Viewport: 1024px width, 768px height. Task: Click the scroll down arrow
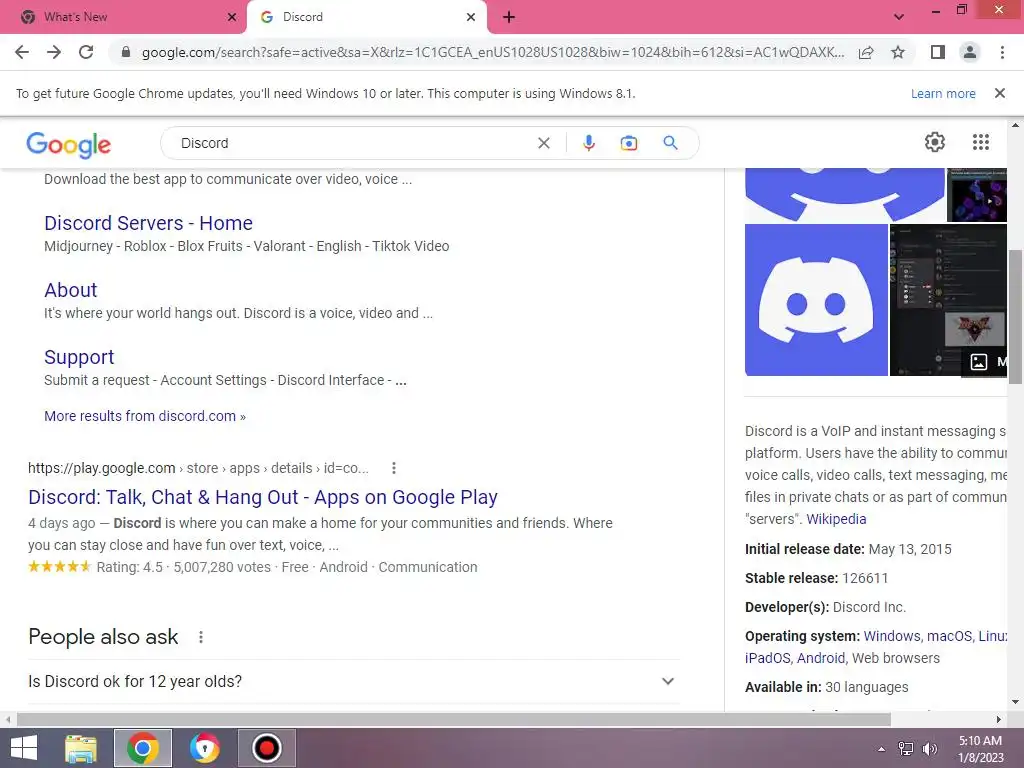[x=1015, y=702]
